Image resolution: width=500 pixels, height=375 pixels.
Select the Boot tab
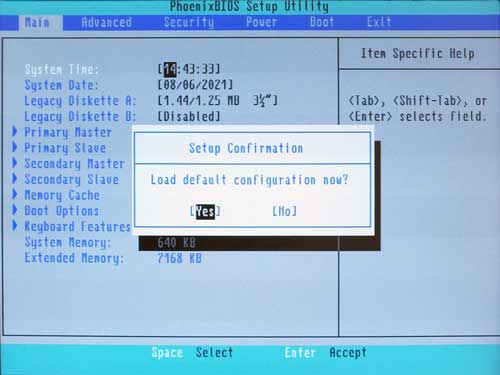coord(322,23)
